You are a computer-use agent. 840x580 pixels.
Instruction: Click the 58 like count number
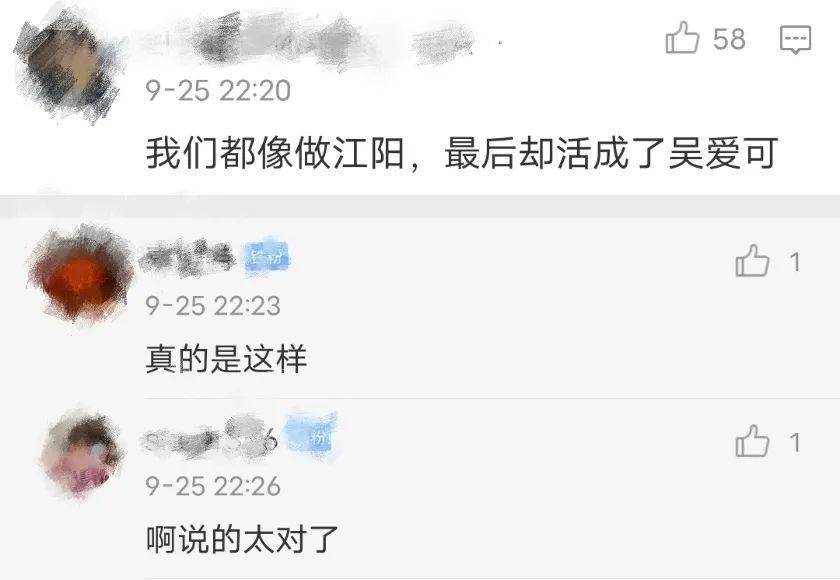729,39
